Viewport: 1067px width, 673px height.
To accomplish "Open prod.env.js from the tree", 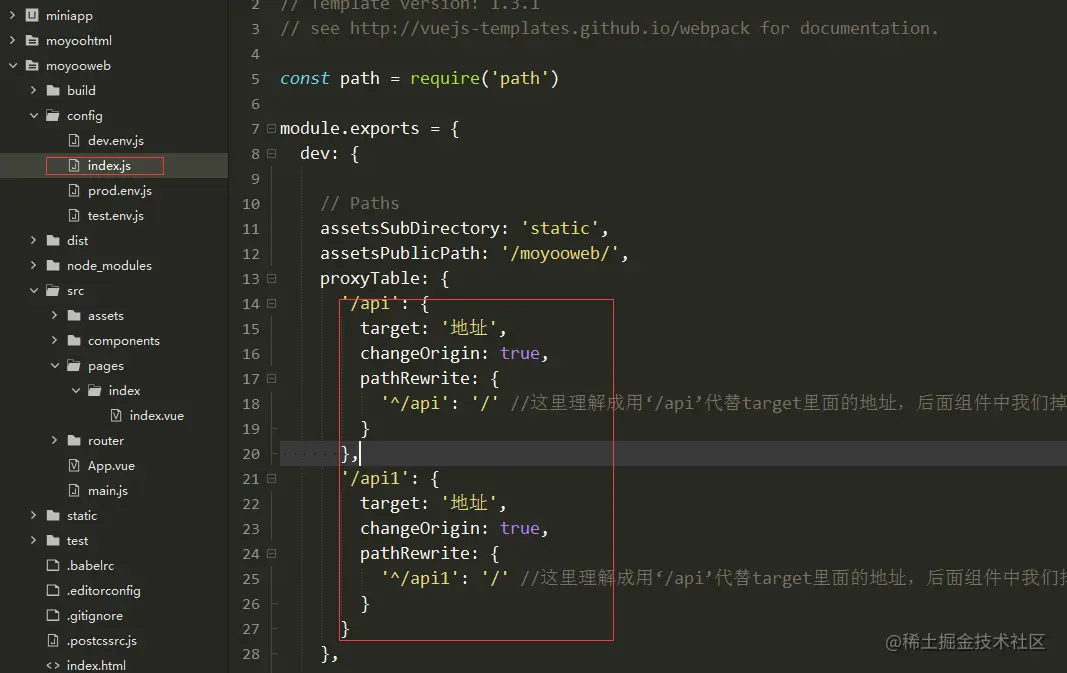I will [x=120, y=191].
